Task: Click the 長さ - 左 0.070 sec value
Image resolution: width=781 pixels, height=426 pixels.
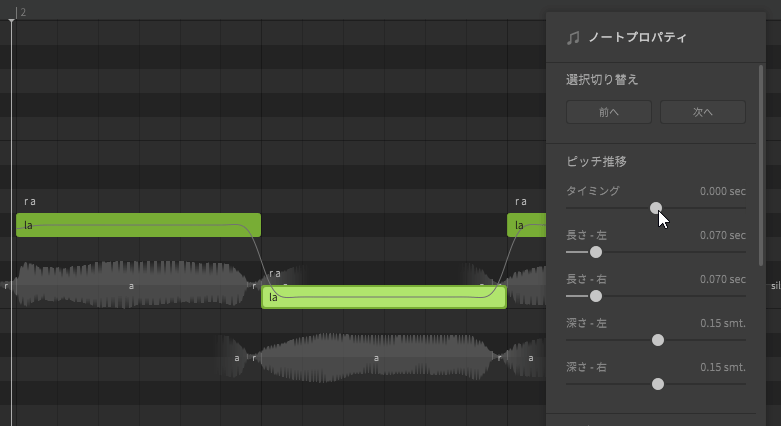Action: [722, 235]
